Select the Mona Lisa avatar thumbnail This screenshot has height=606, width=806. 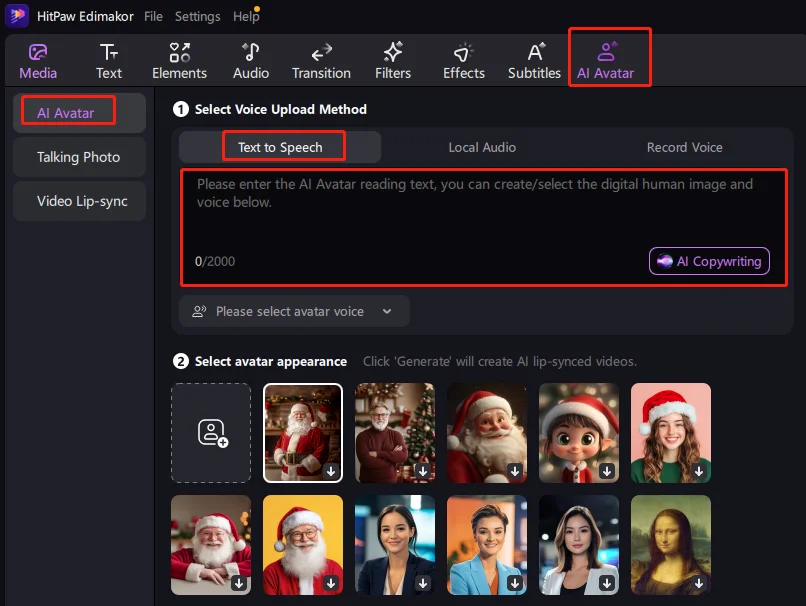point(671,544)
